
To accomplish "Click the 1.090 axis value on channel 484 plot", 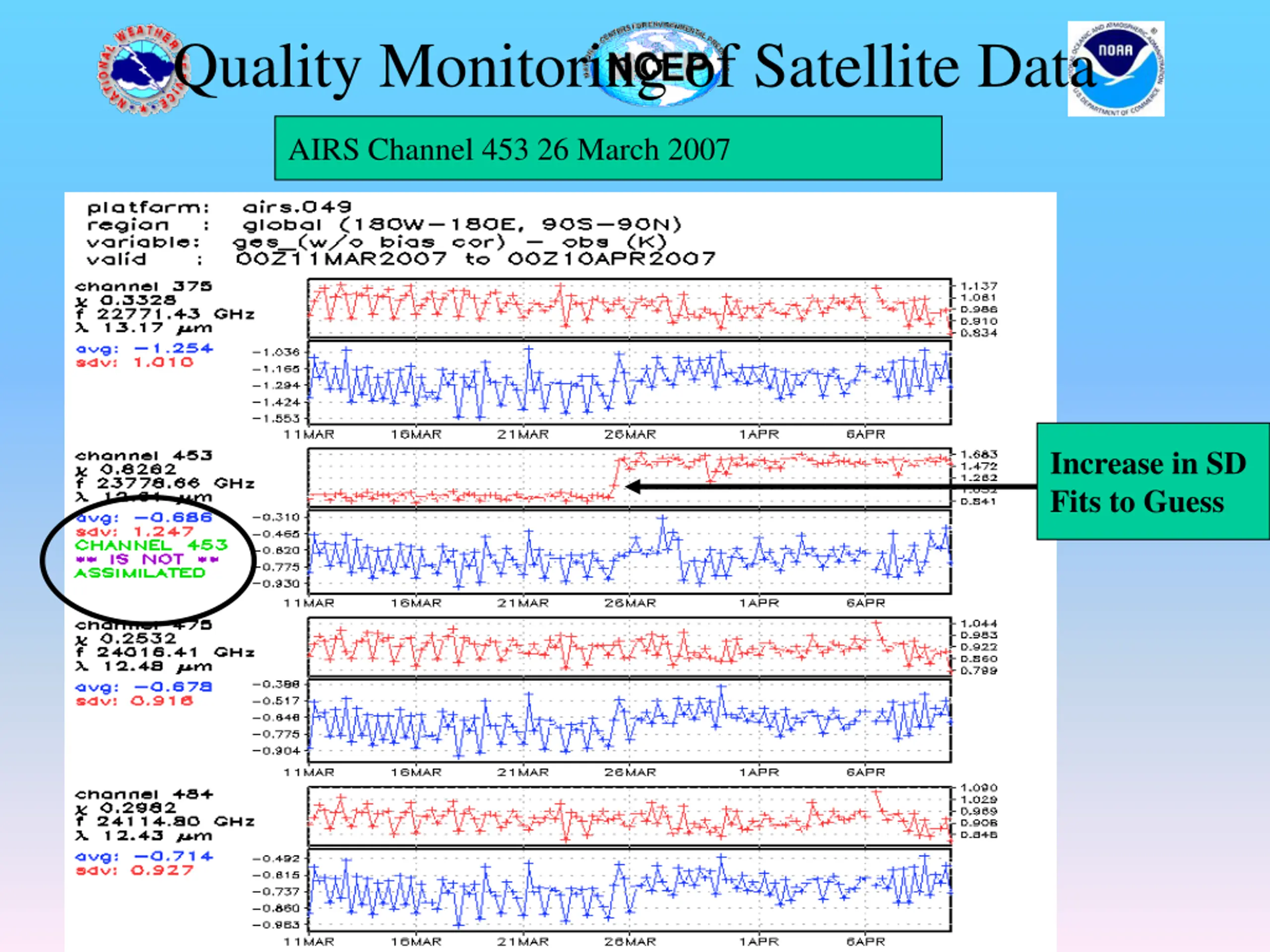I will pos(979,788).
